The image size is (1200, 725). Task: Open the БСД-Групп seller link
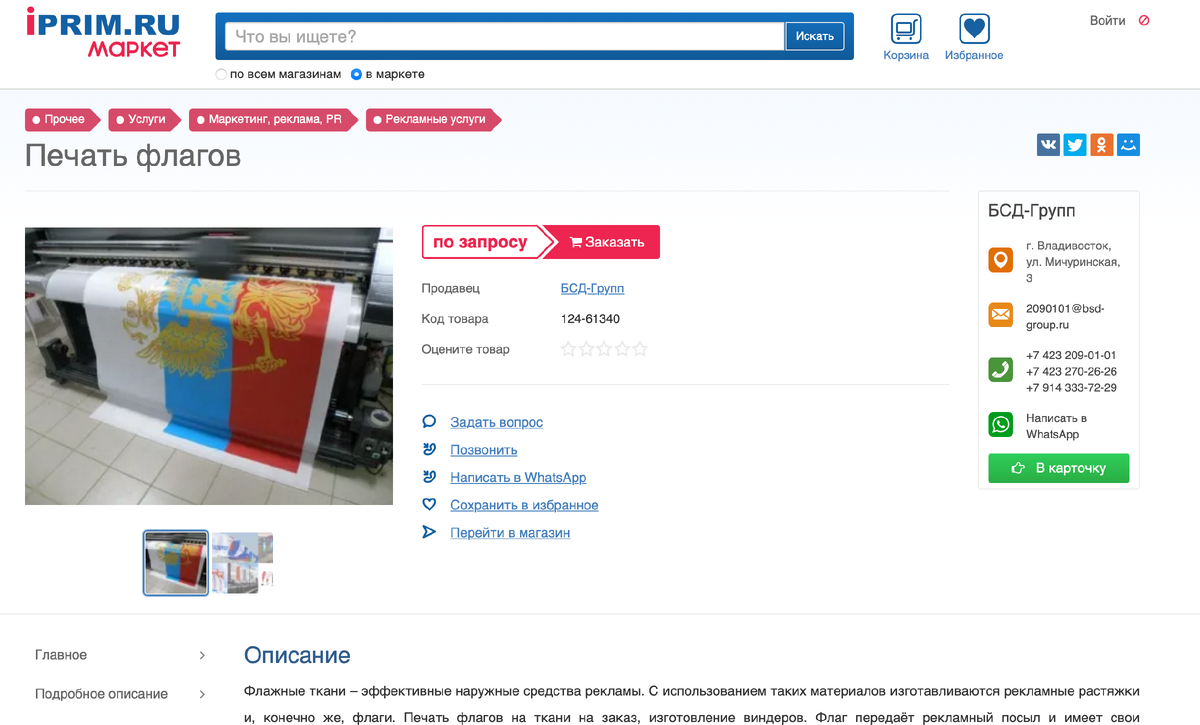592,288
